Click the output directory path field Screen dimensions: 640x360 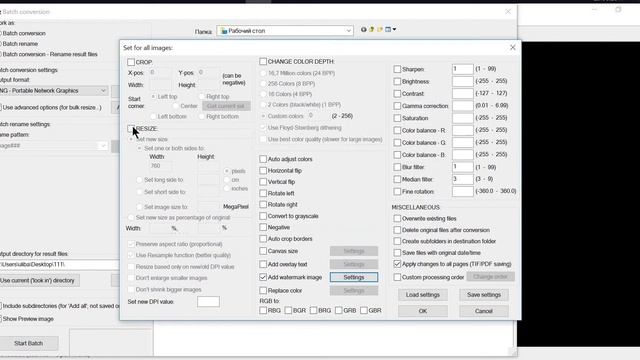click(x=59, y=264)
